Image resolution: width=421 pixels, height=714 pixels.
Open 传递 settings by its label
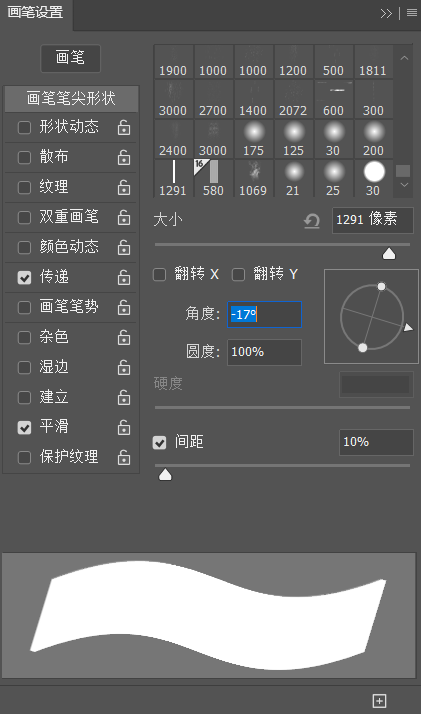pyautogui.click(x=54, y=277)
